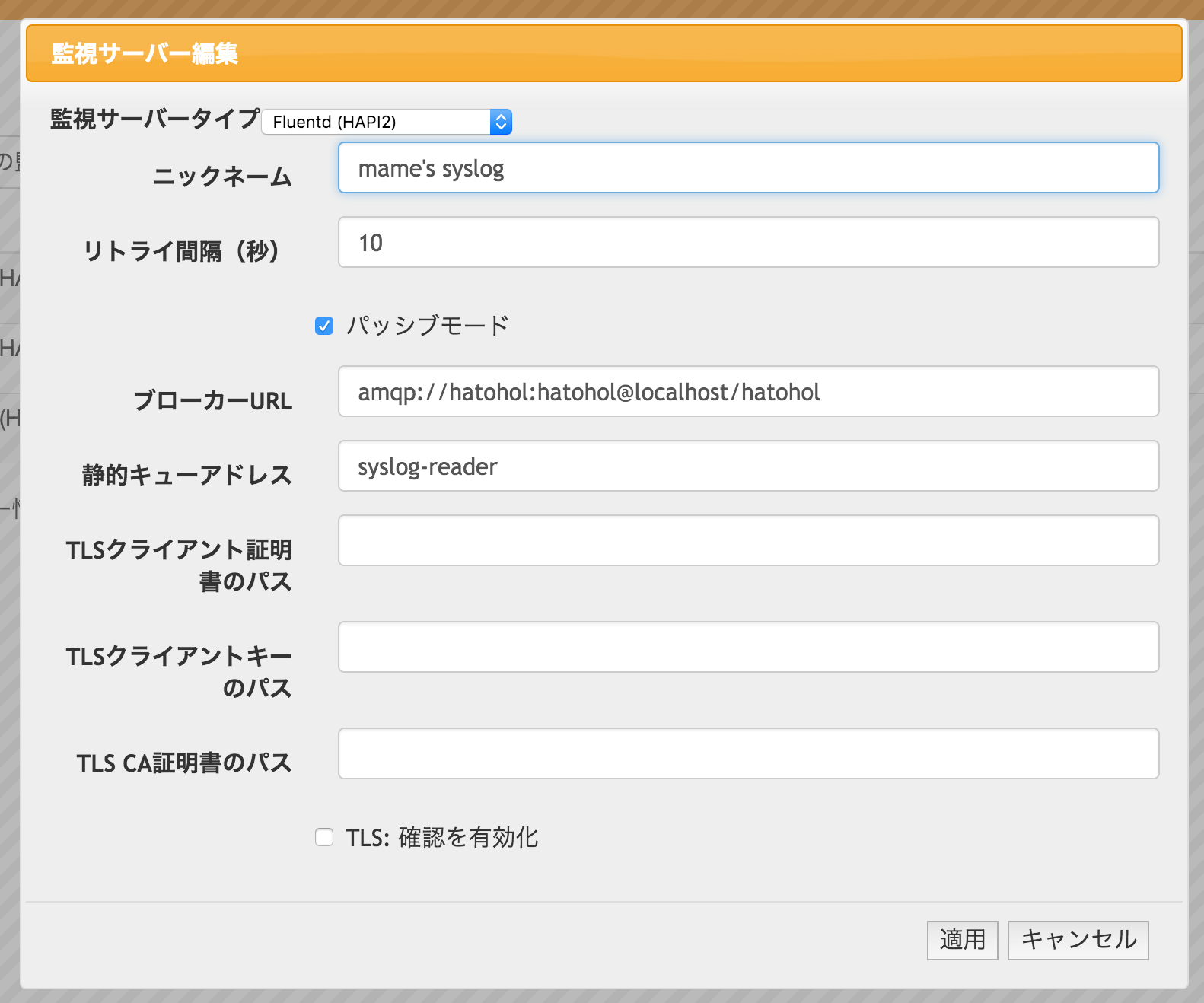Screen dimensions: 1204x1003
Task: Click the TLS: 確認を有効化 label text
Action: coord(441,838)
